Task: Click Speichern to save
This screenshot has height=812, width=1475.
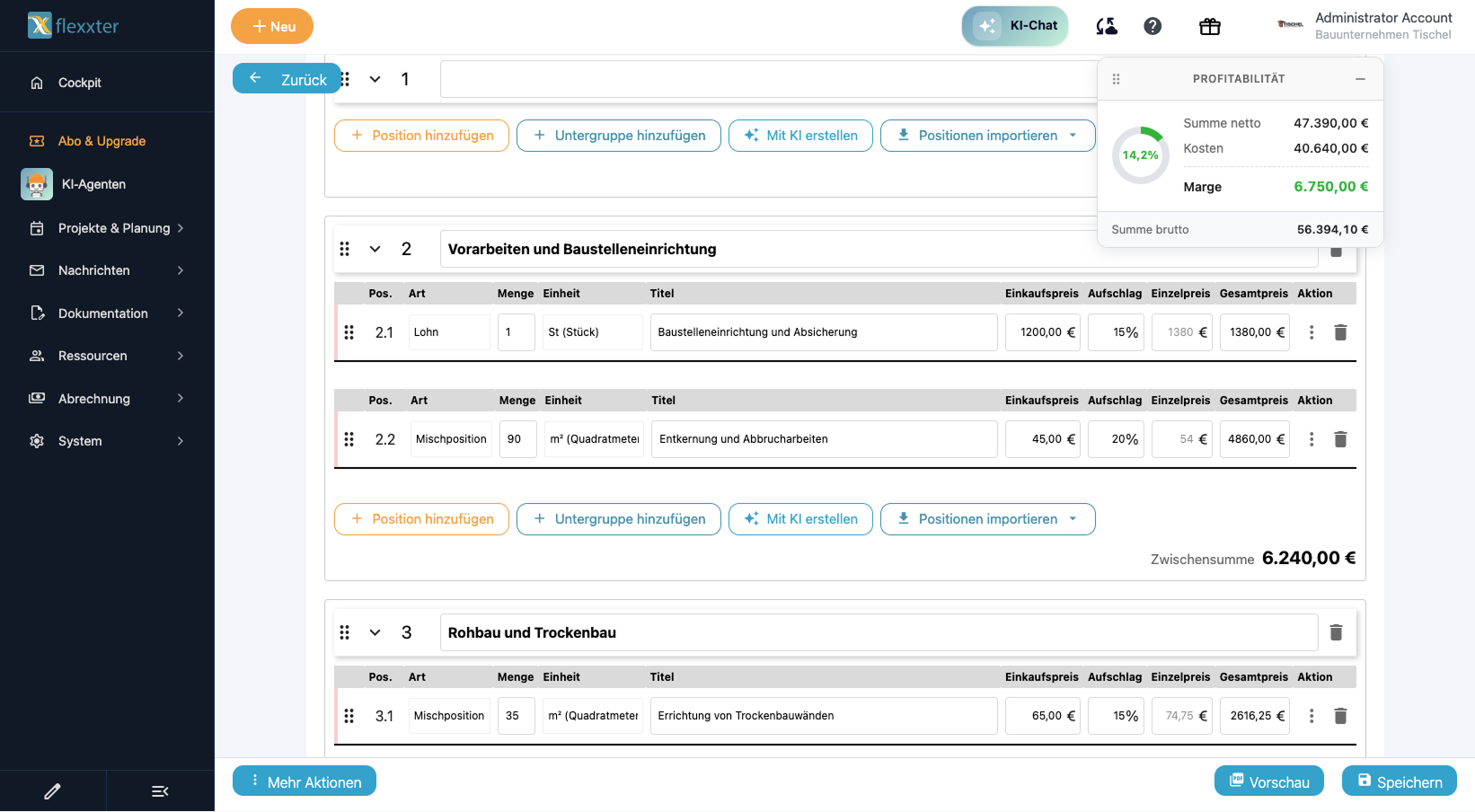Action: click(x=1400, y=781)
